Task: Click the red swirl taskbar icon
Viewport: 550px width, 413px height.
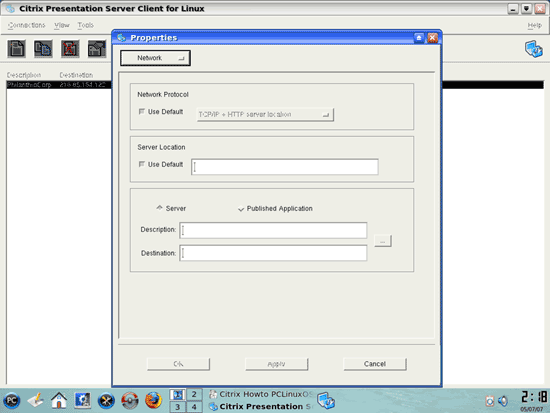Action: [x=130, y=400]
